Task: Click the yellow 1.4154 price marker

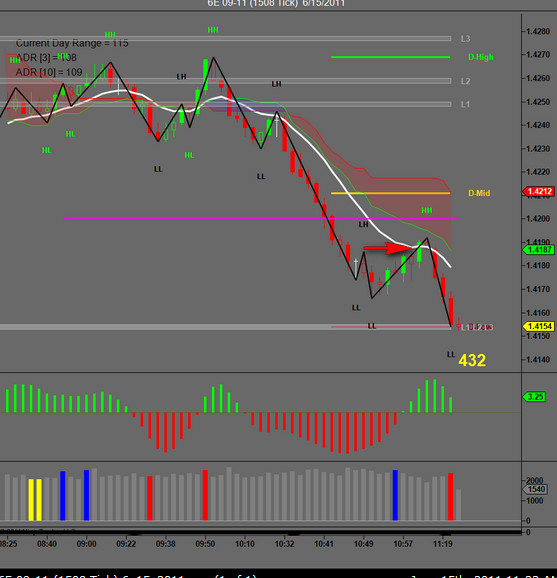Action: click(539, 326)
